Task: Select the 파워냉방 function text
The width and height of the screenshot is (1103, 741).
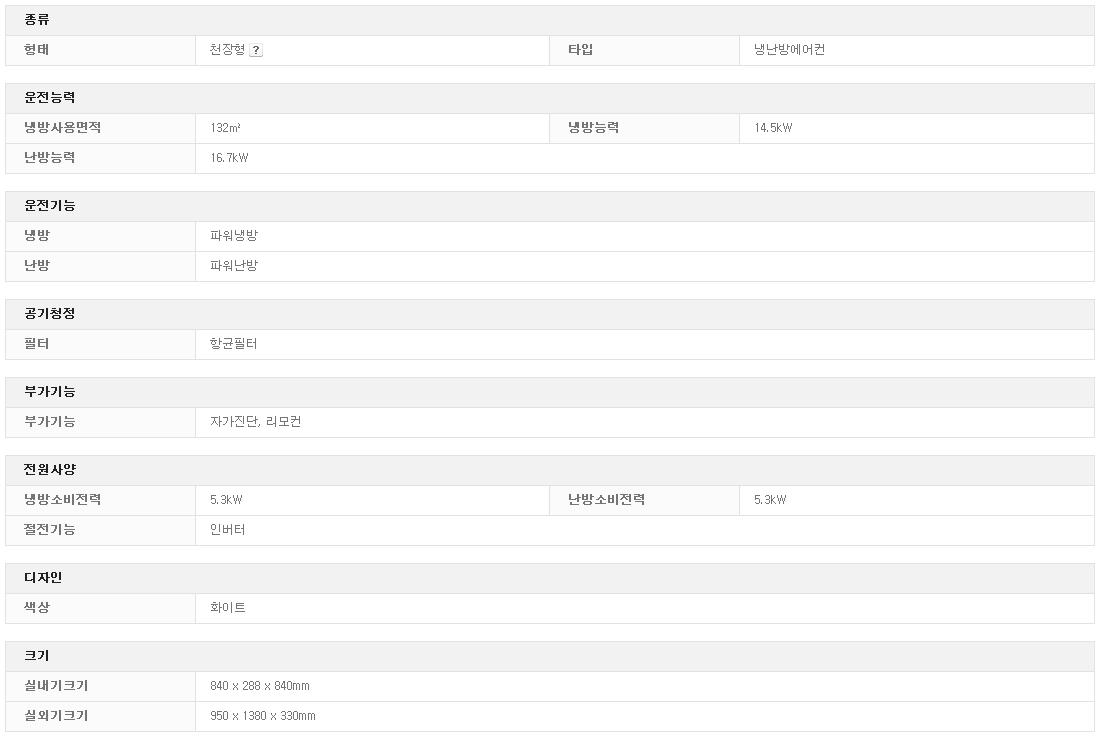Action: (234, 236)
